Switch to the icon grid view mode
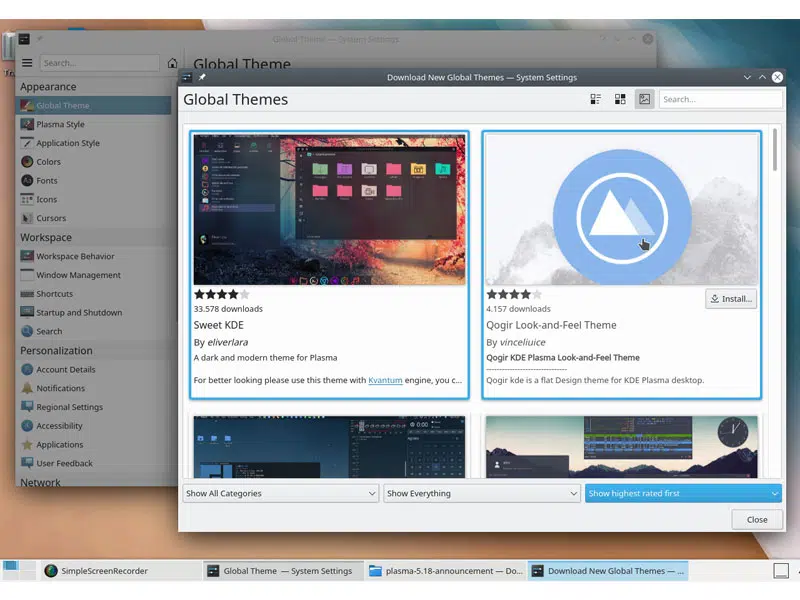 (620, 99)
